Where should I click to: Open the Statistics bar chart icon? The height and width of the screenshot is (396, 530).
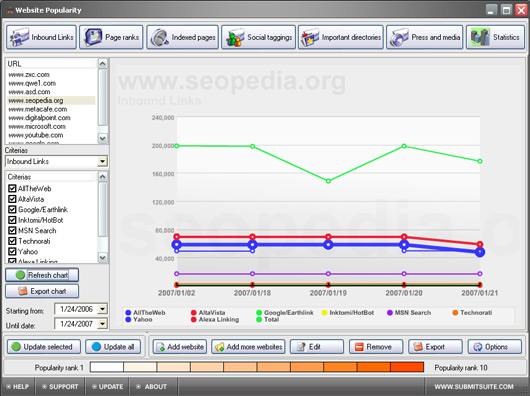tap(480, 37)
